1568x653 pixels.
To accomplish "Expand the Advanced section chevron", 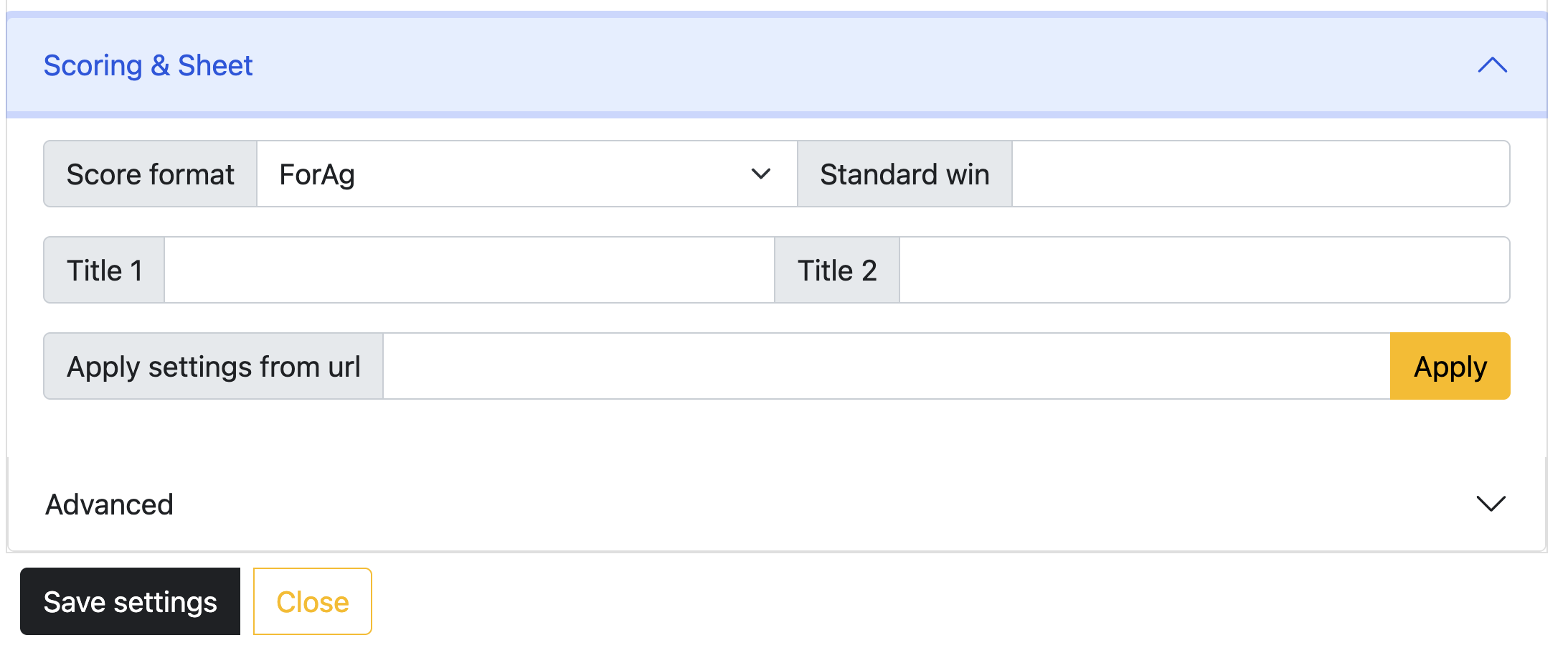I will pos(1491,504).
